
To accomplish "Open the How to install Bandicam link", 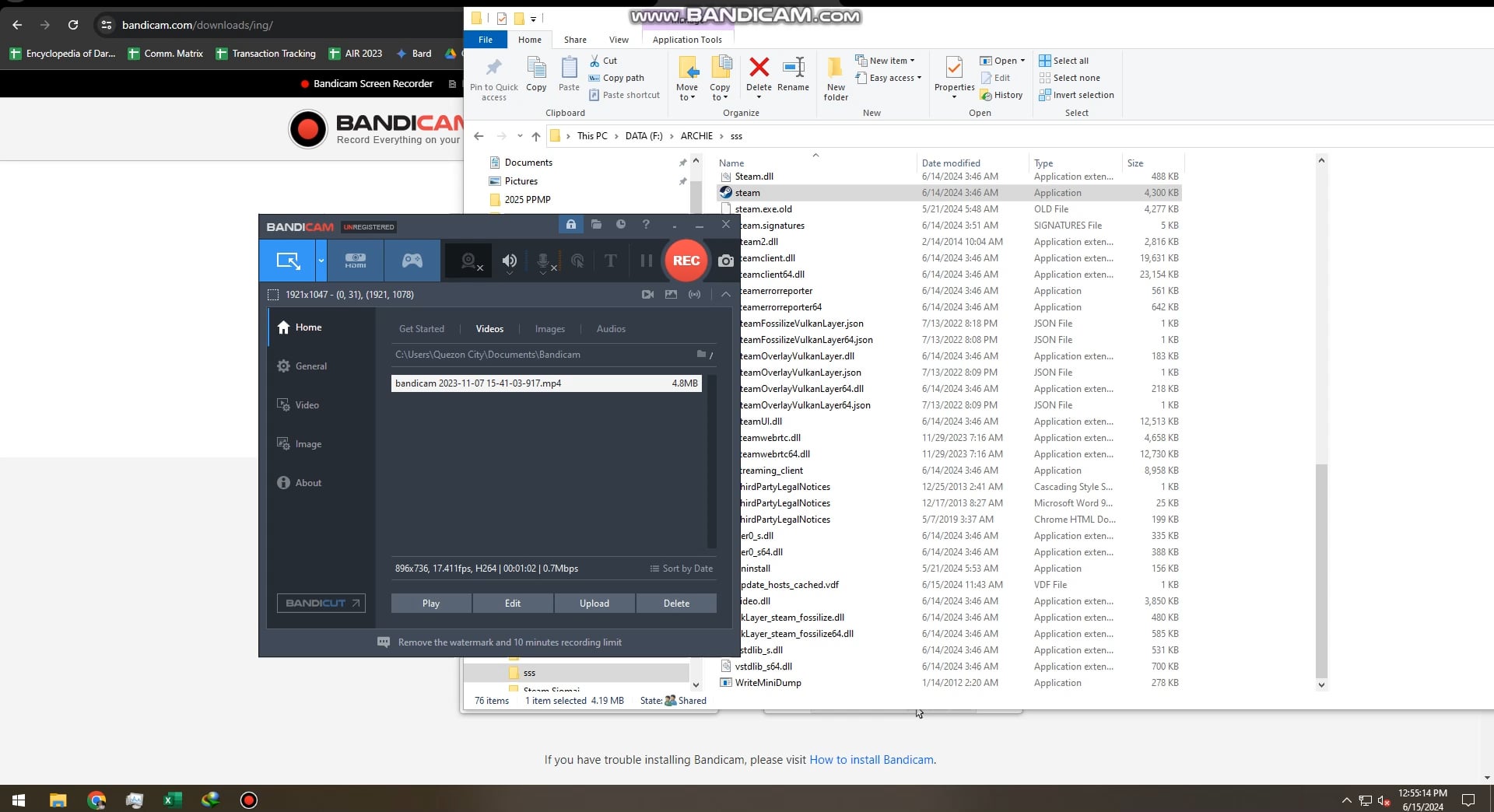I will (871, 760).
